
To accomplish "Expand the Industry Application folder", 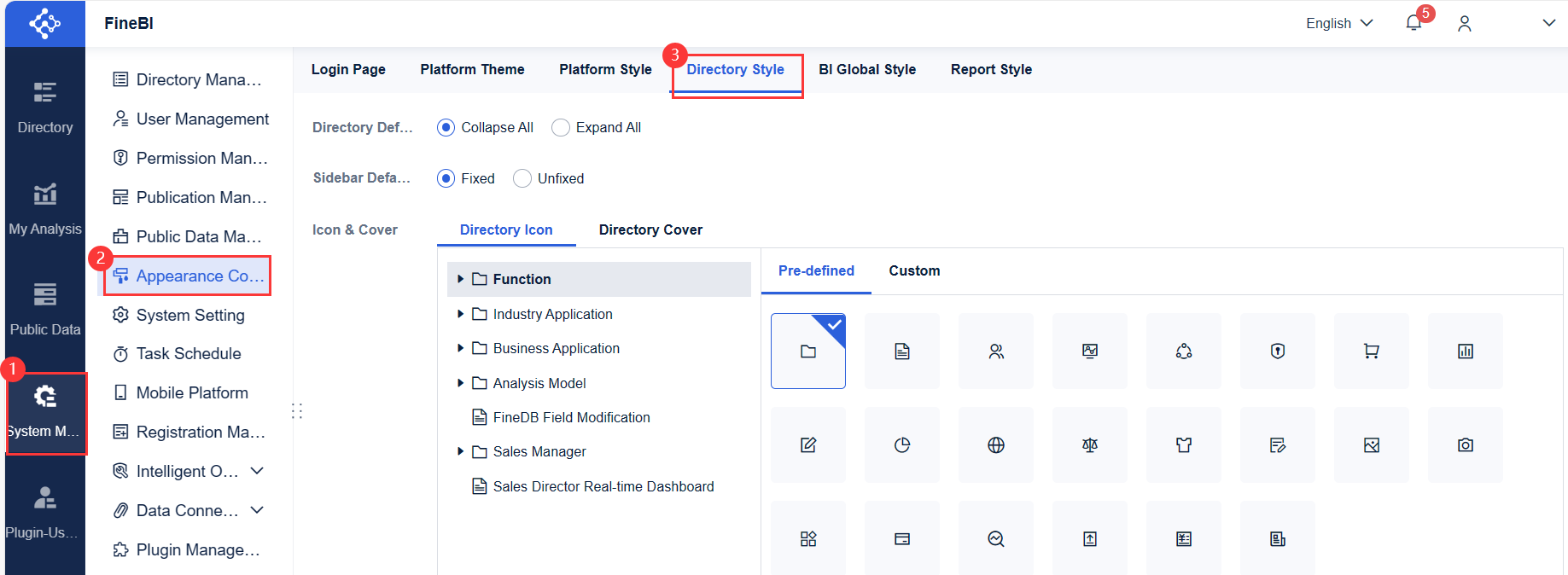I will click(x=460, y=314).
